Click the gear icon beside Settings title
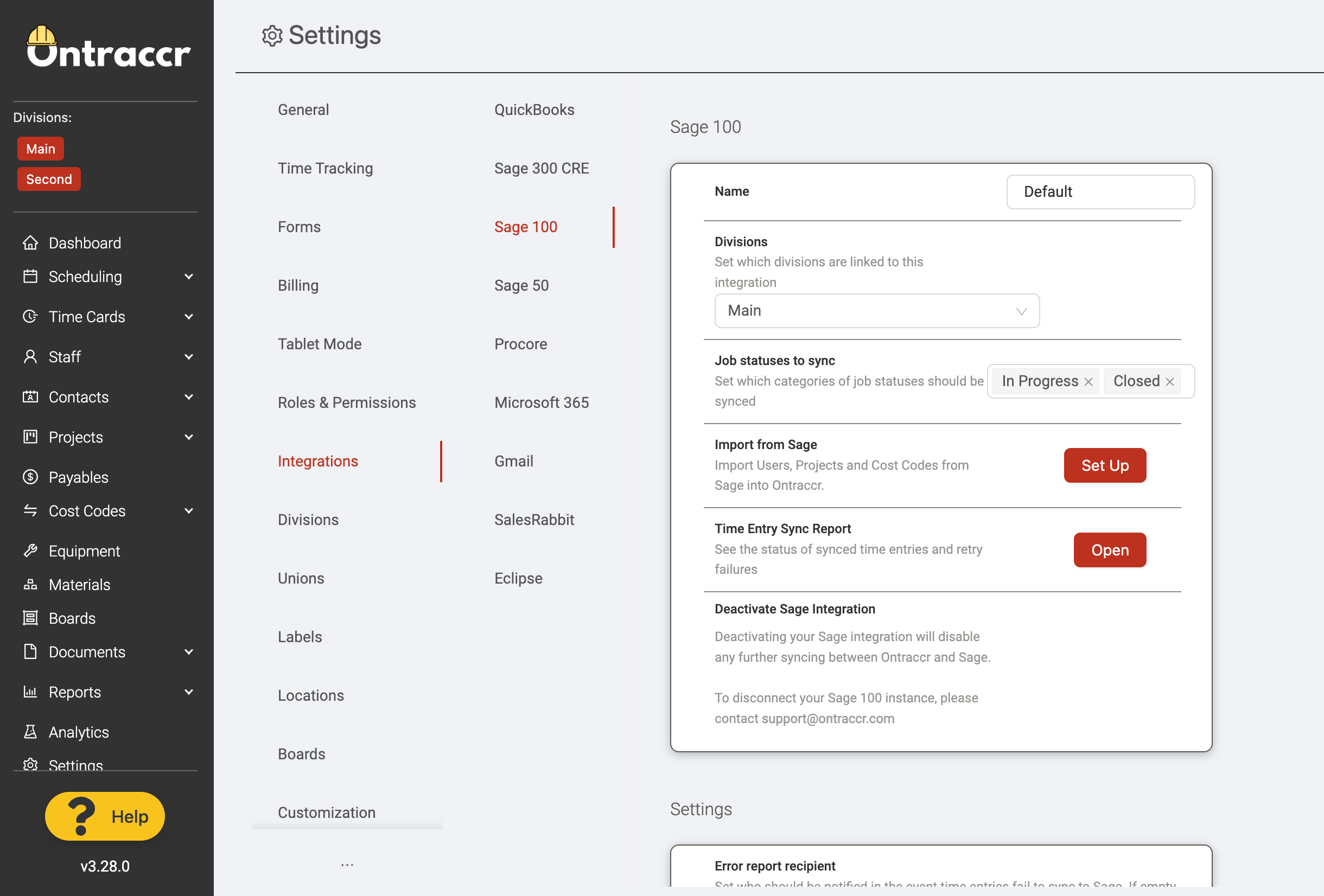Image resolution: width=1324 pixels, height=896 pixels. [272, 36]
